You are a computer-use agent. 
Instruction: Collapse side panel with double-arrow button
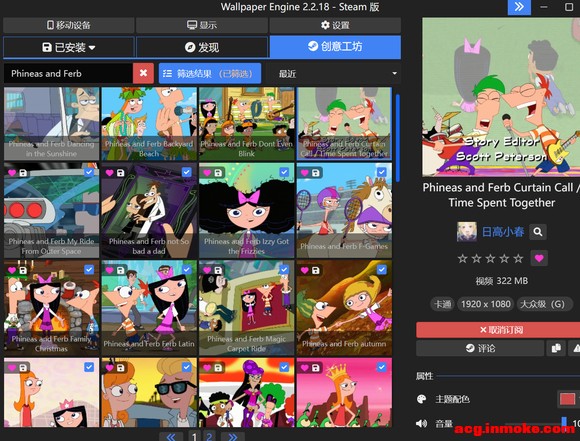519,7
